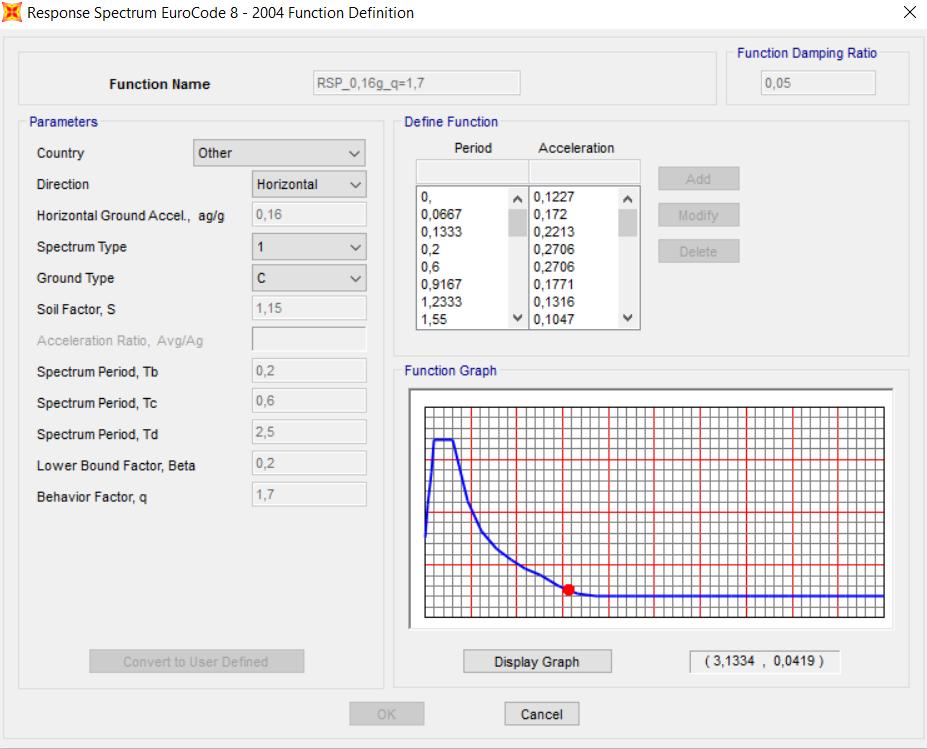Click the red marker on the function graph
The image size is (927, 749).
tap(569, 590)
